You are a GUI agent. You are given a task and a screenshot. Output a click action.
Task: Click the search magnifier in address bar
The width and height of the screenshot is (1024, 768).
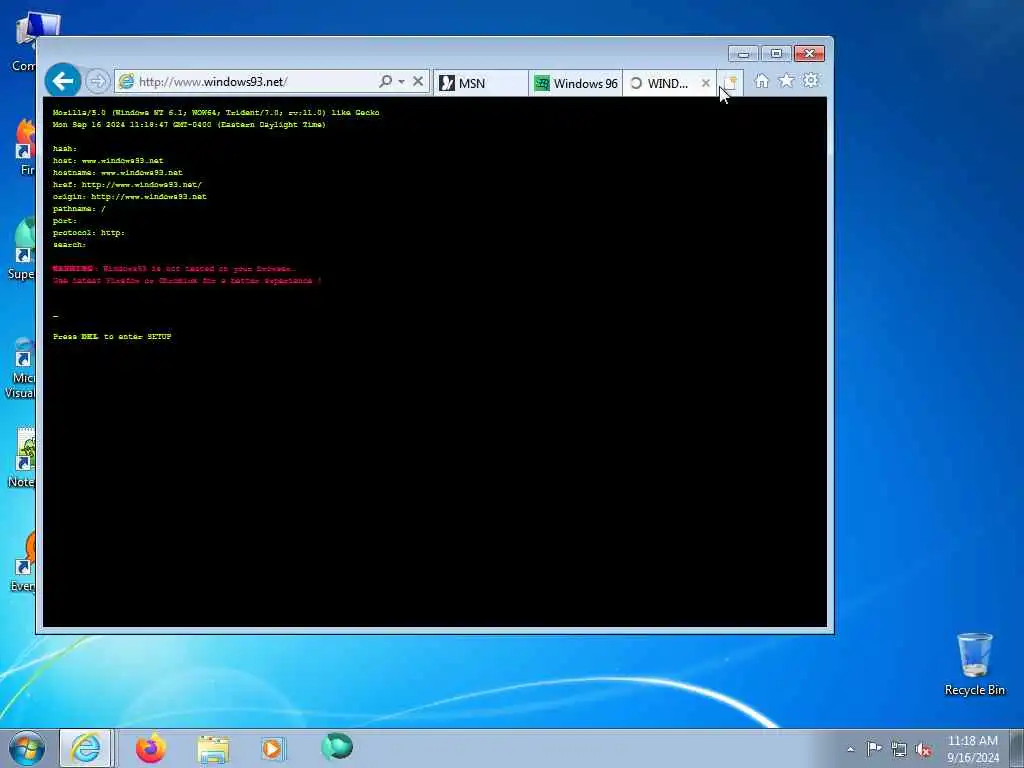(385, 82)
